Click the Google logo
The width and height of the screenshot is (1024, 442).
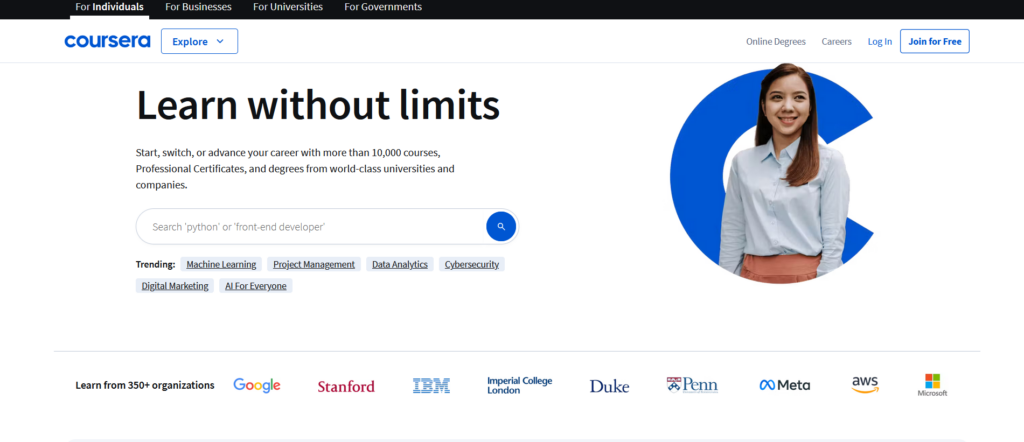[x=257, y=385]
